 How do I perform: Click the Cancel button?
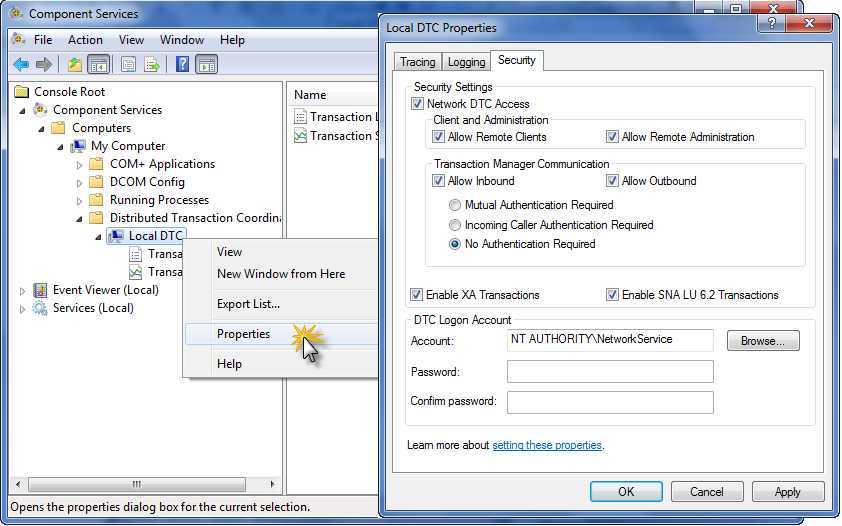pos(707,492)
